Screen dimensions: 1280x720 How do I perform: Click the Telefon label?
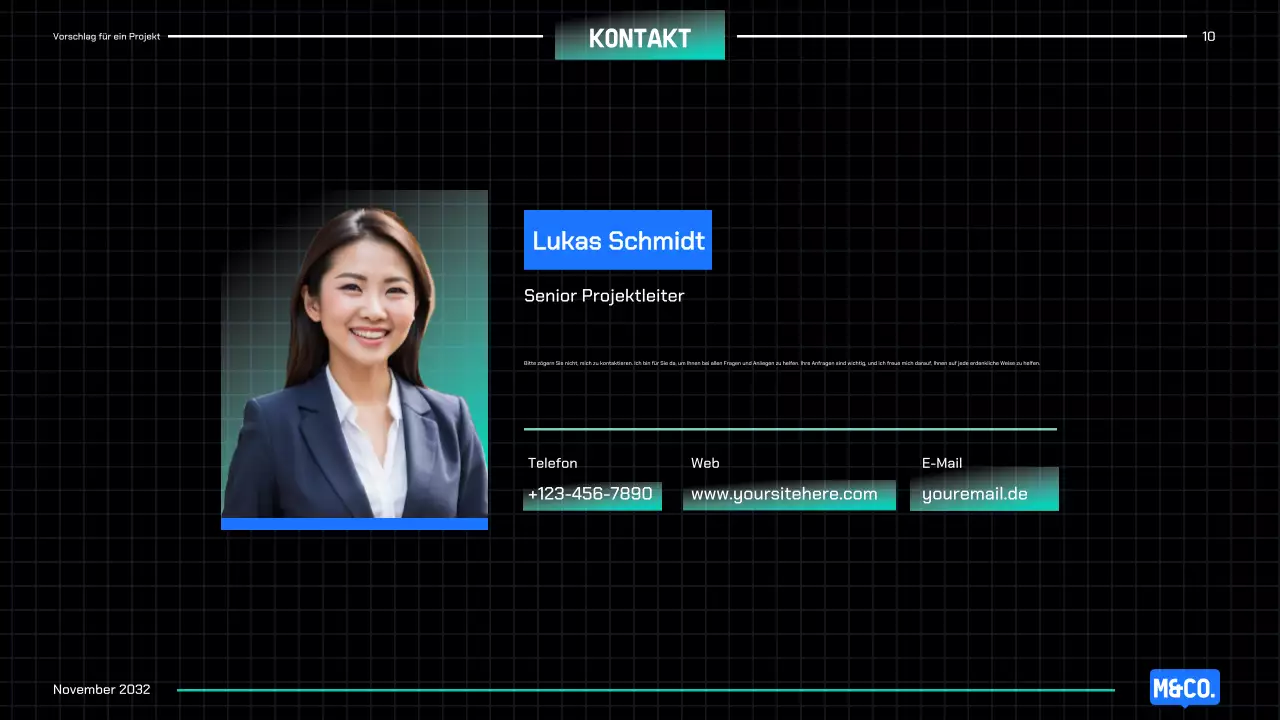pyautogui.click(x=552, y=463)
